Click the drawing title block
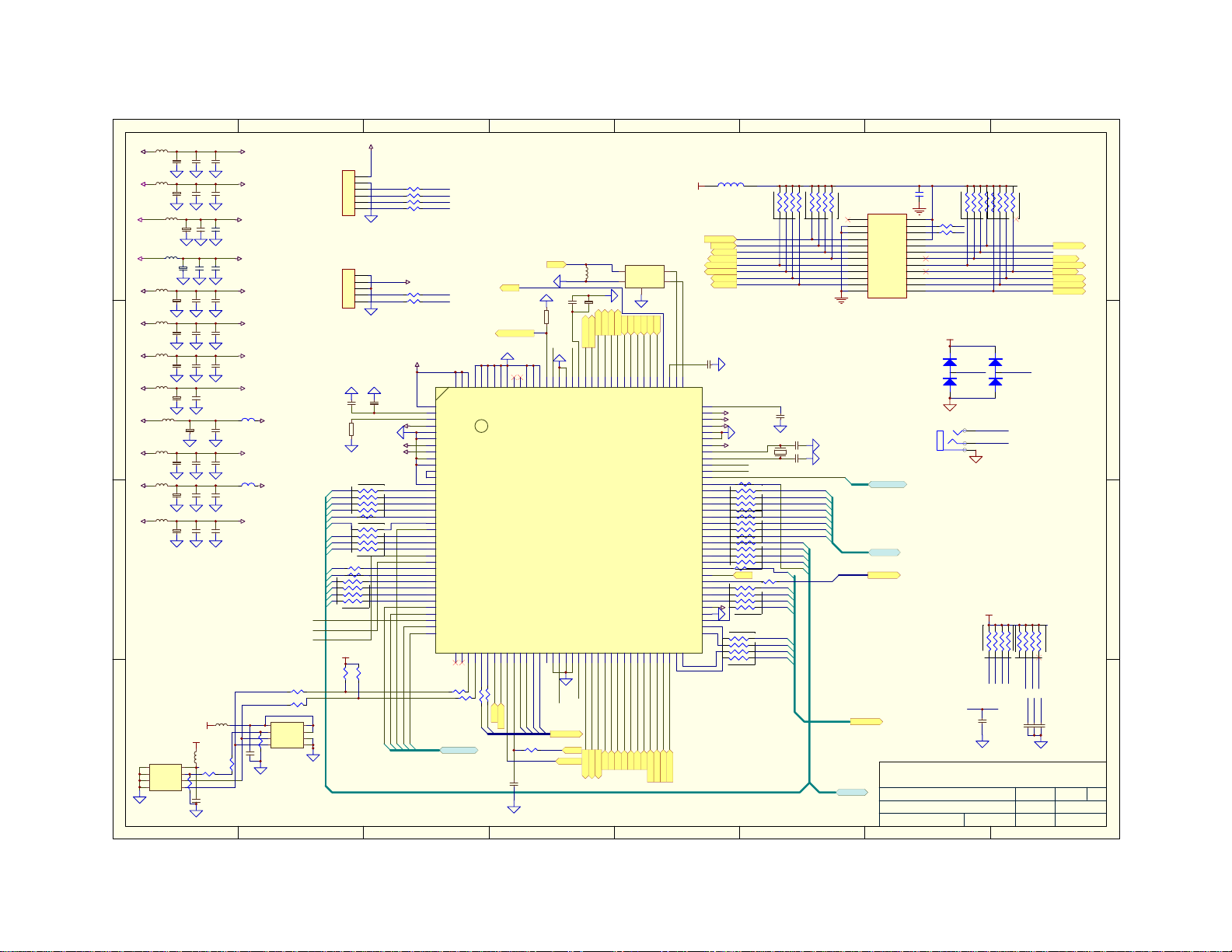Screen dimensions: 1232x952 (x=993, y=793)
